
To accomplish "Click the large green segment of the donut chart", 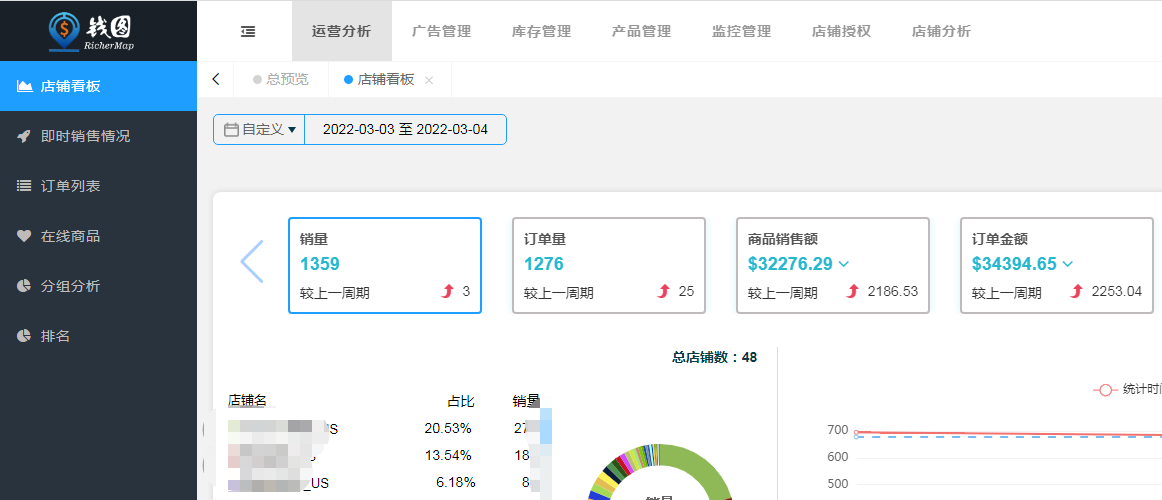I will tap(700, 467).
